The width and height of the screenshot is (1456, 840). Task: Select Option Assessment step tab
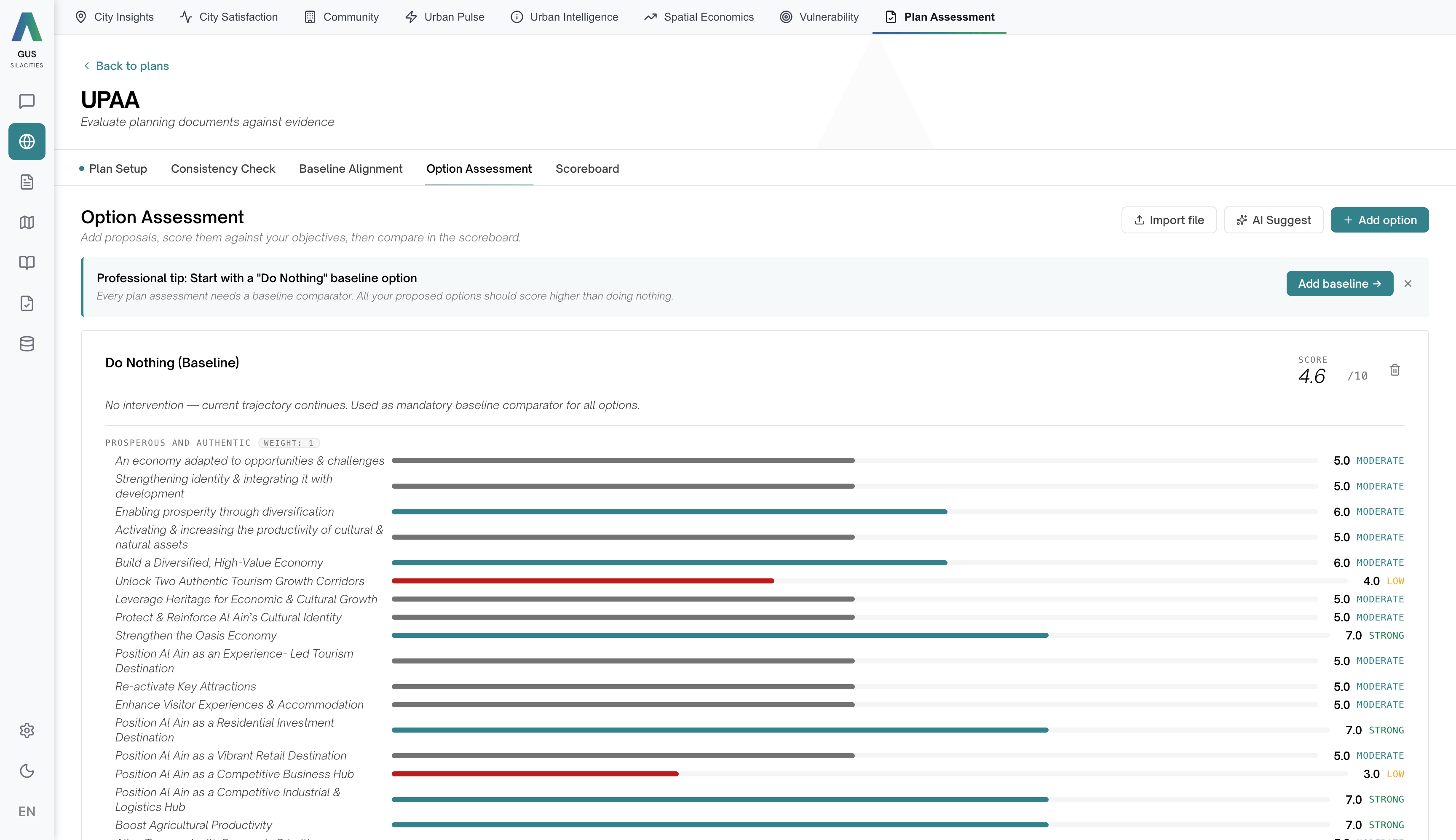[479, 169]
